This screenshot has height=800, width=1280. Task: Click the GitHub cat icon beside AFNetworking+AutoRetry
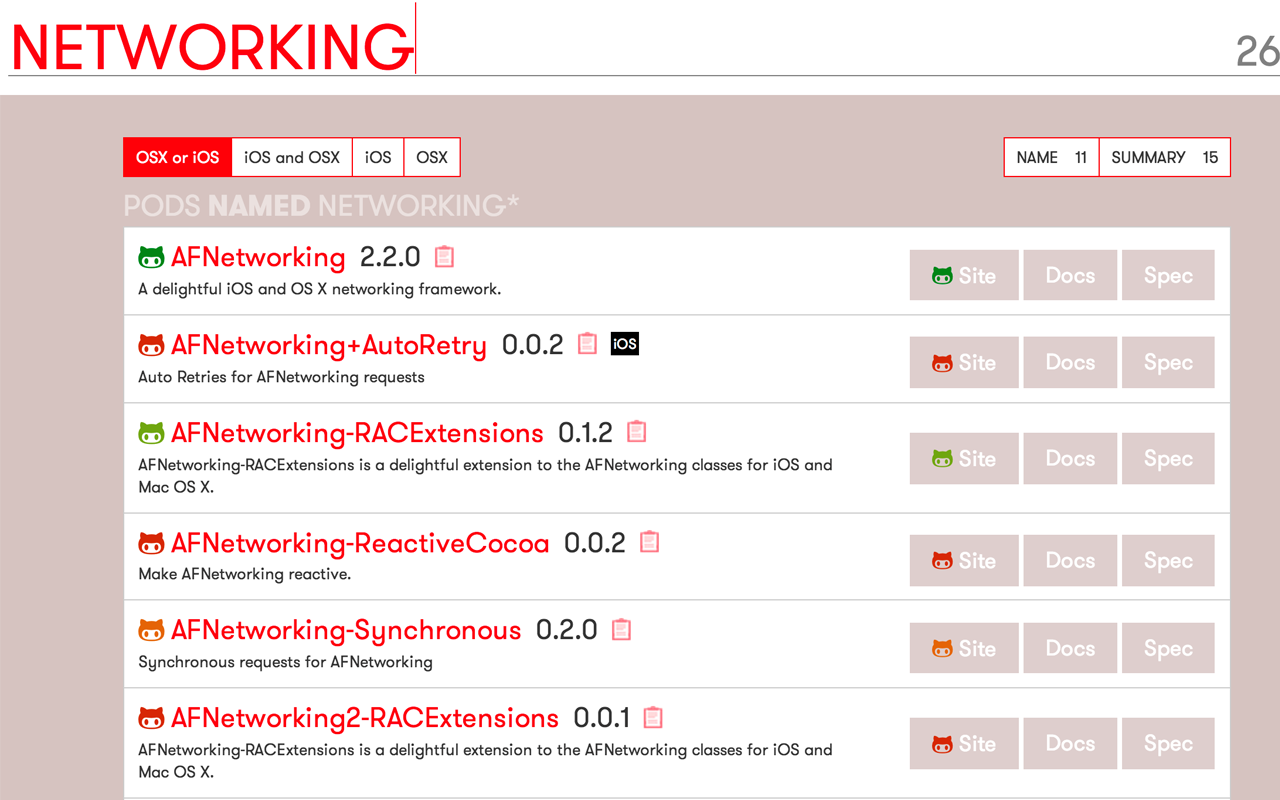pos(151,345)
